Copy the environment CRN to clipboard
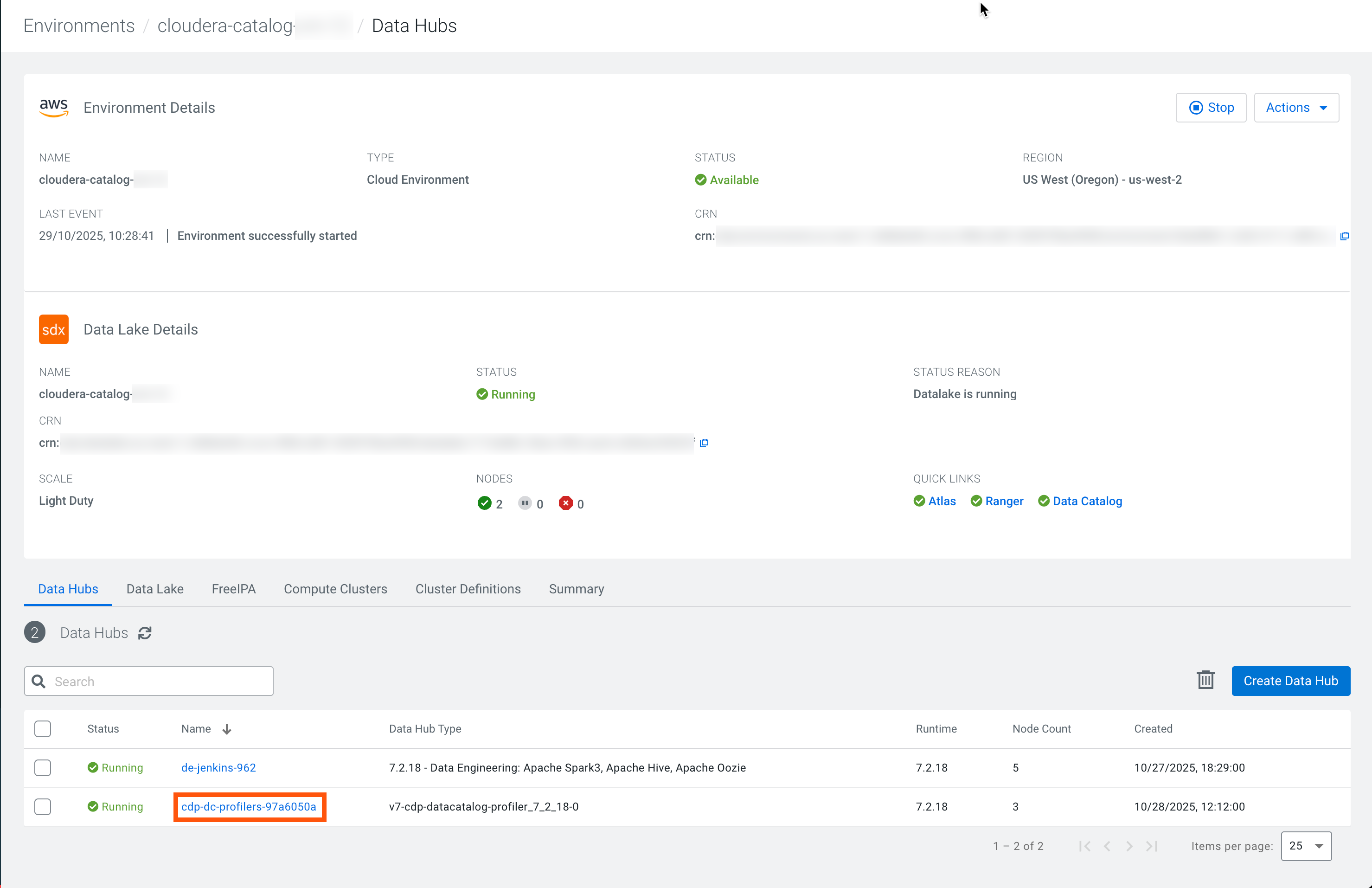Image resolution: width=1372 pixels, height=888 pixels. 1344,236
